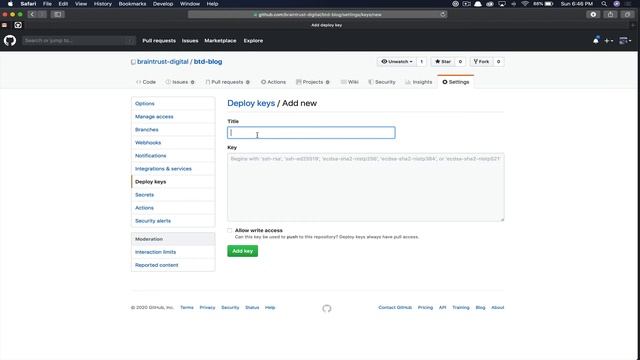Select Interaction limits in sidebar
The height and width of the screenshot is (360, 640).
click(x=173, y=252)
